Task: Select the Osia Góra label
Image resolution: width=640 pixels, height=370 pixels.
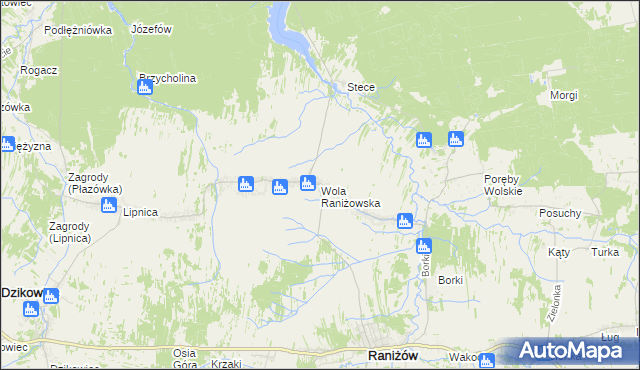Action: pos(185,359)
